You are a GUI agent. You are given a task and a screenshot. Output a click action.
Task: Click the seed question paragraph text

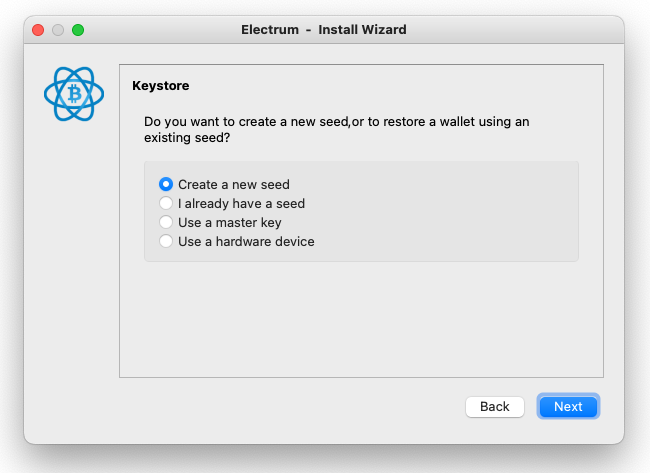pos(336,129)
